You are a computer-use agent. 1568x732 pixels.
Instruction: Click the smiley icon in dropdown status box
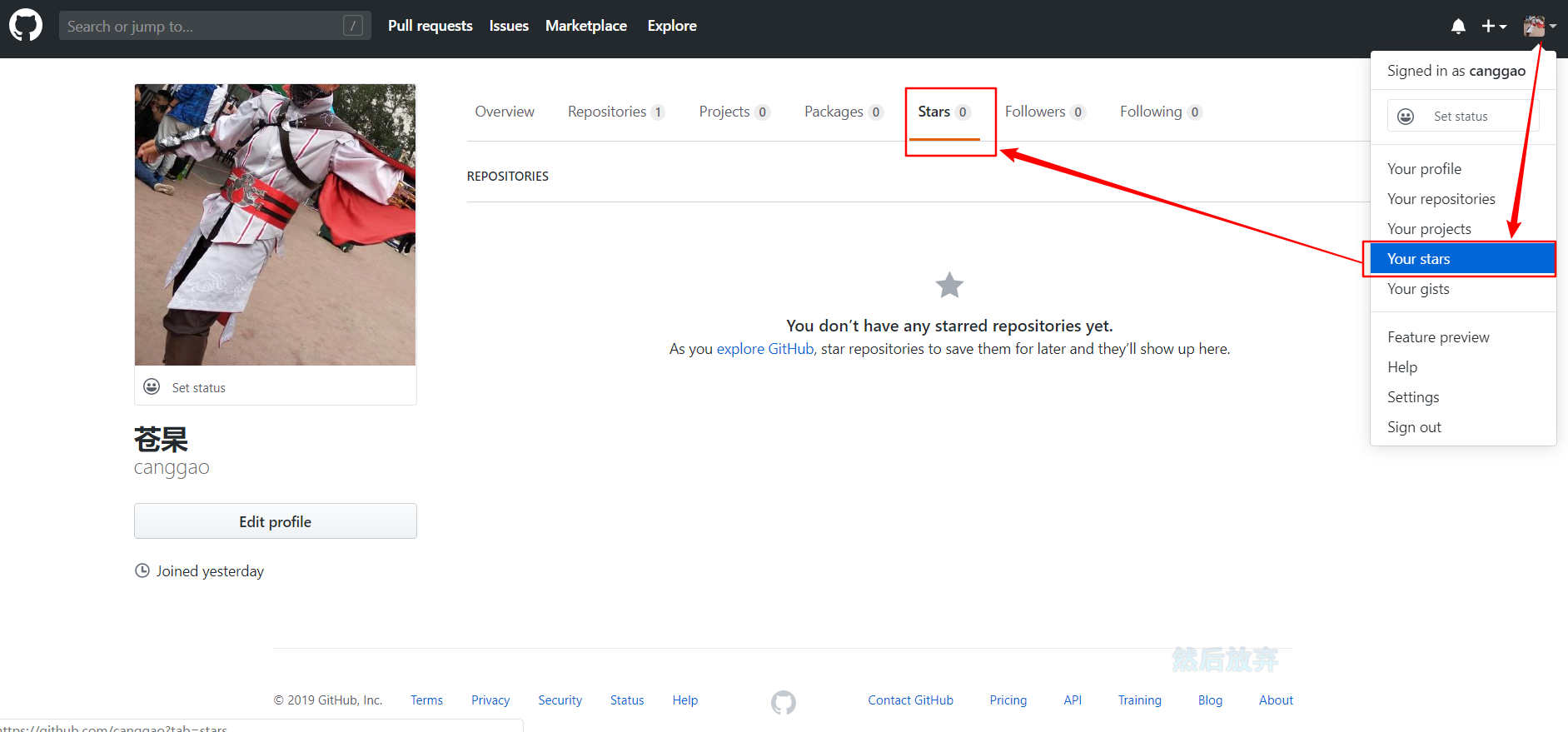(x=1406, y=117)
